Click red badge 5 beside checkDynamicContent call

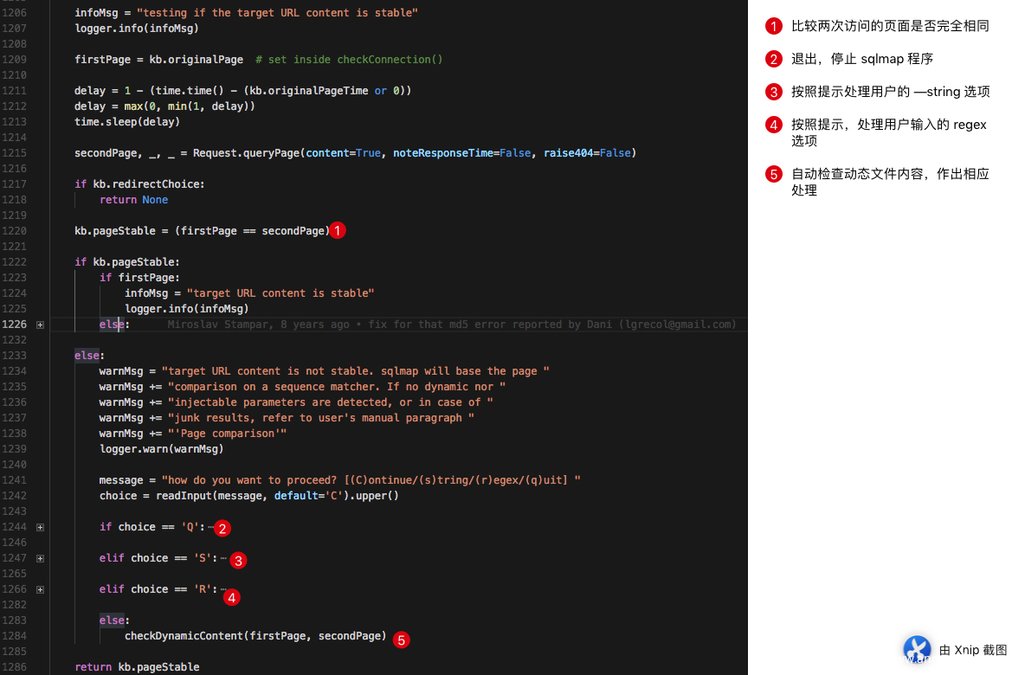click(401, 640)
